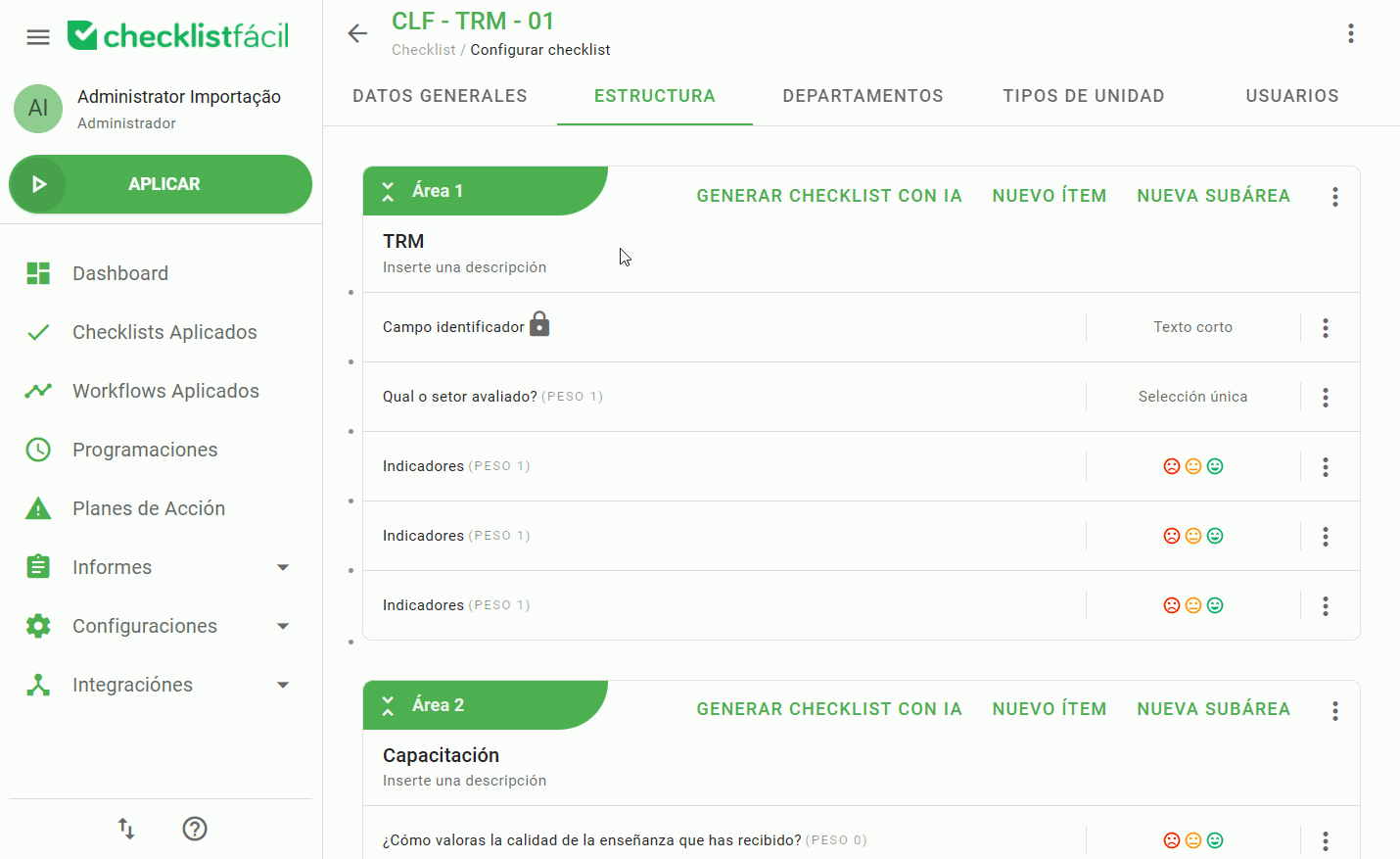The height and width of the screenshot is (859, 1400).
Task: Click the AI user avatar
Action: pyautogui.click(x=38, y=108)
